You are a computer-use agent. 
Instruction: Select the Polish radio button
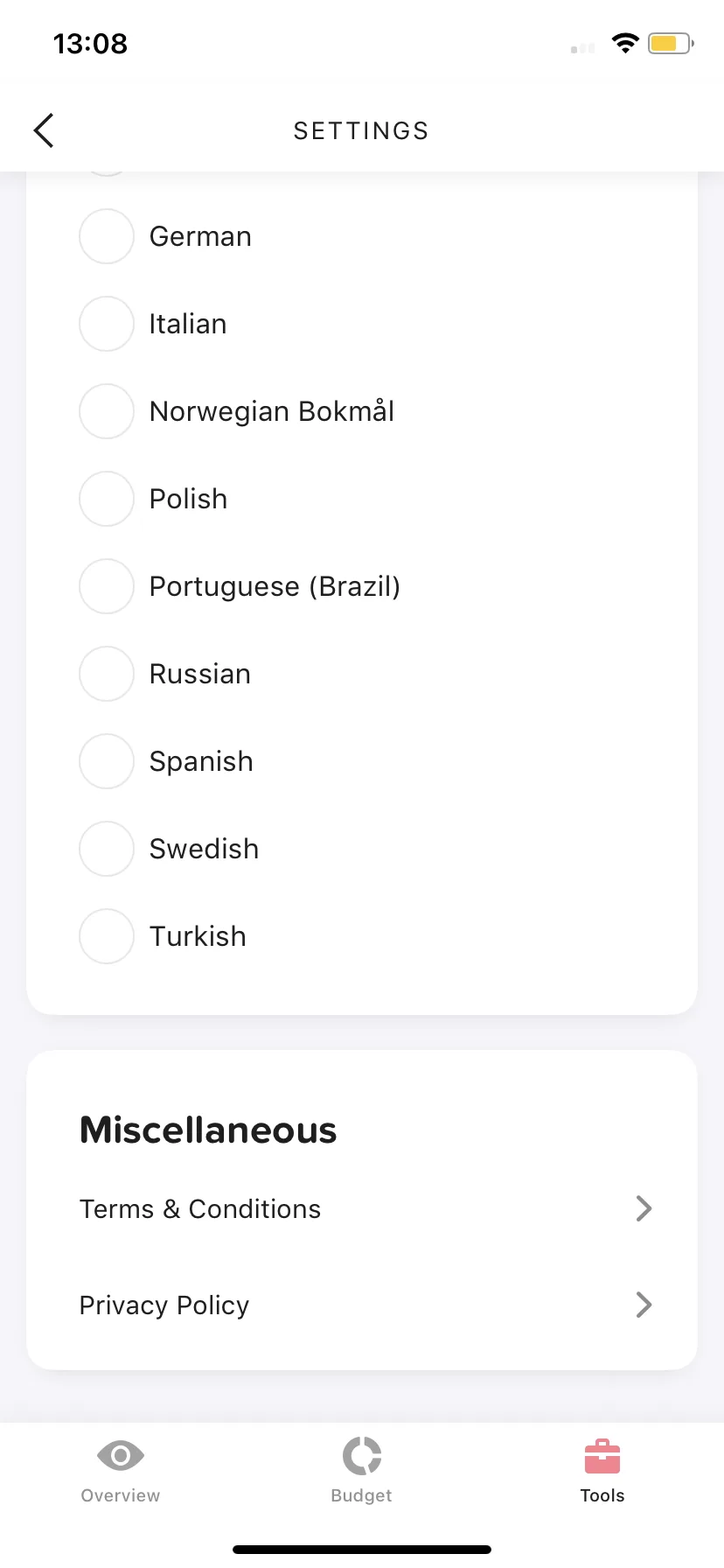pos(107,499)
